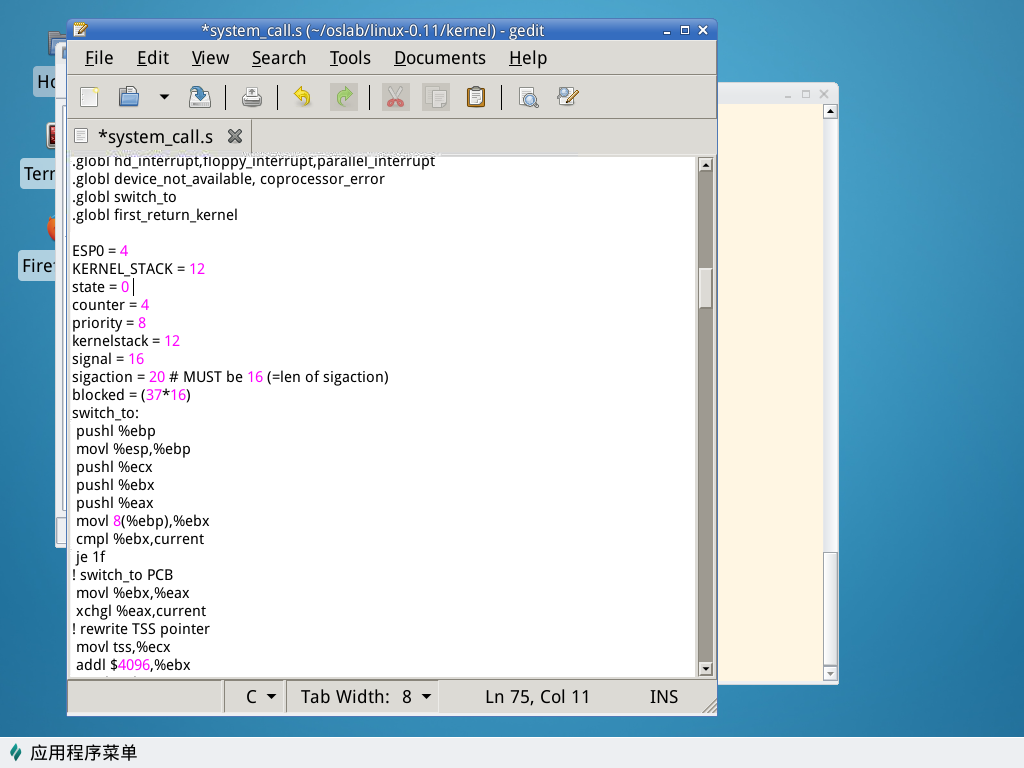Select the system_call.s document tab
Viewport: 1024px width, 768px height.
click(x=155, y=136)
